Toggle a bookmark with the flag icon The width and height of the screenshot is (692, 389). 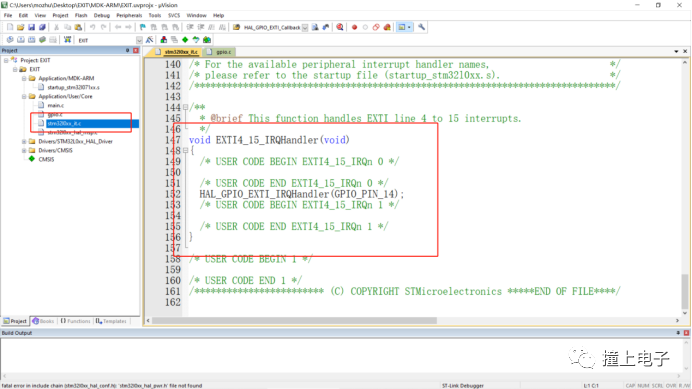point(143,27)
